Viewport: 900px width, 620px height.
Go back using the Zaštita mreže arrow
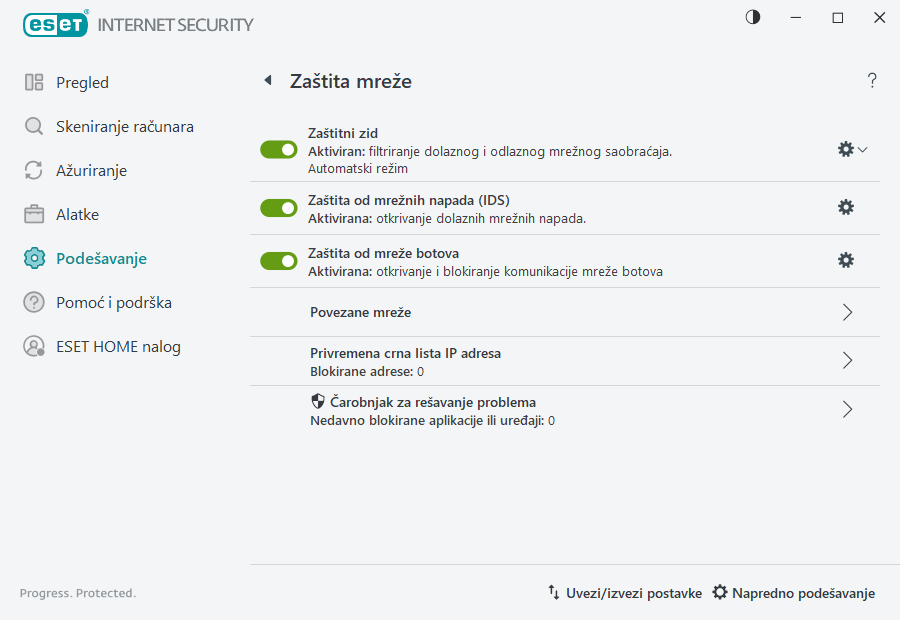coord(268,81)
